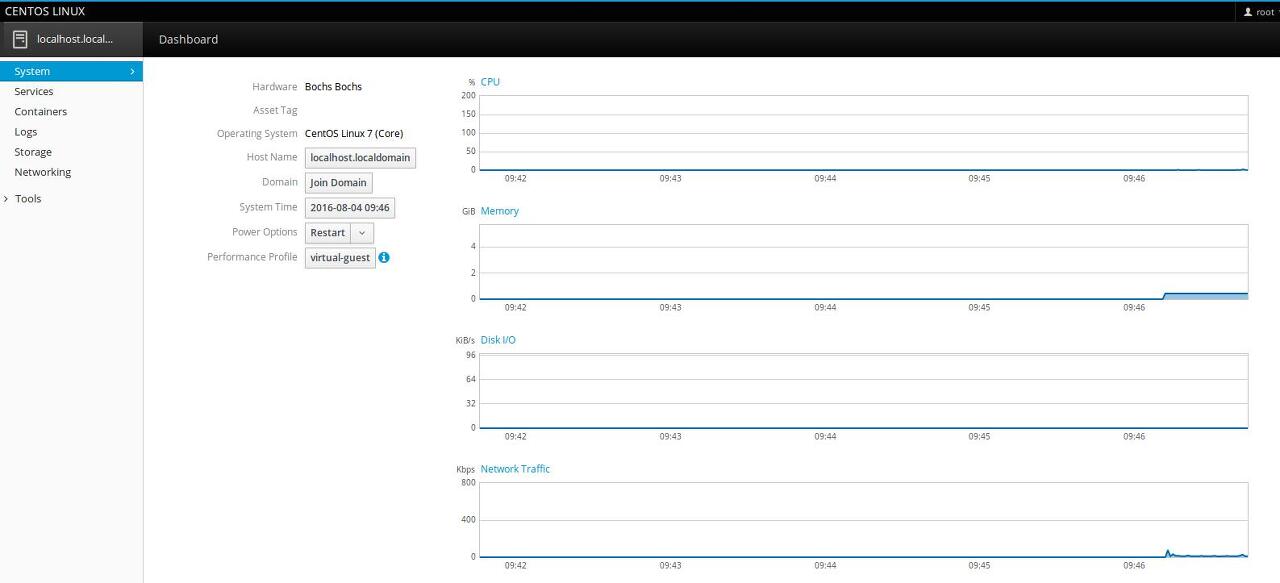Click the server host icon beside localhost
The height and width of the screenshot is (583, 1280).
(x=20, y=39)
